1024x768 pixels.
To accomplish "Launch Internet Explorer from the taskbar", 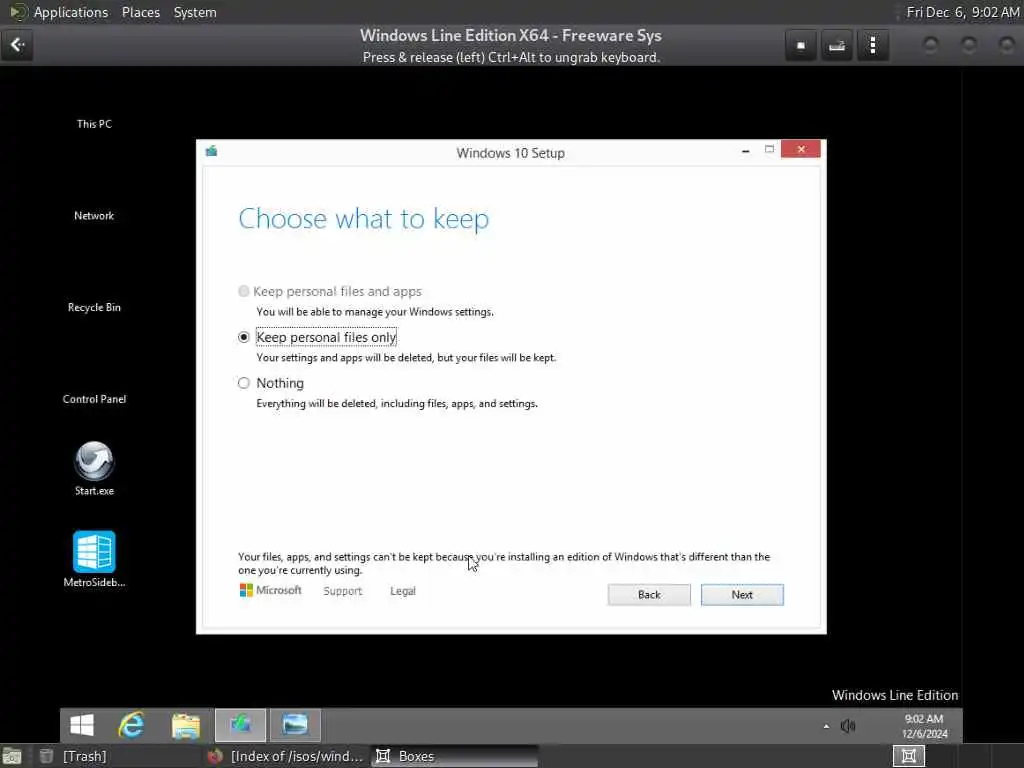I will (131, 725).
